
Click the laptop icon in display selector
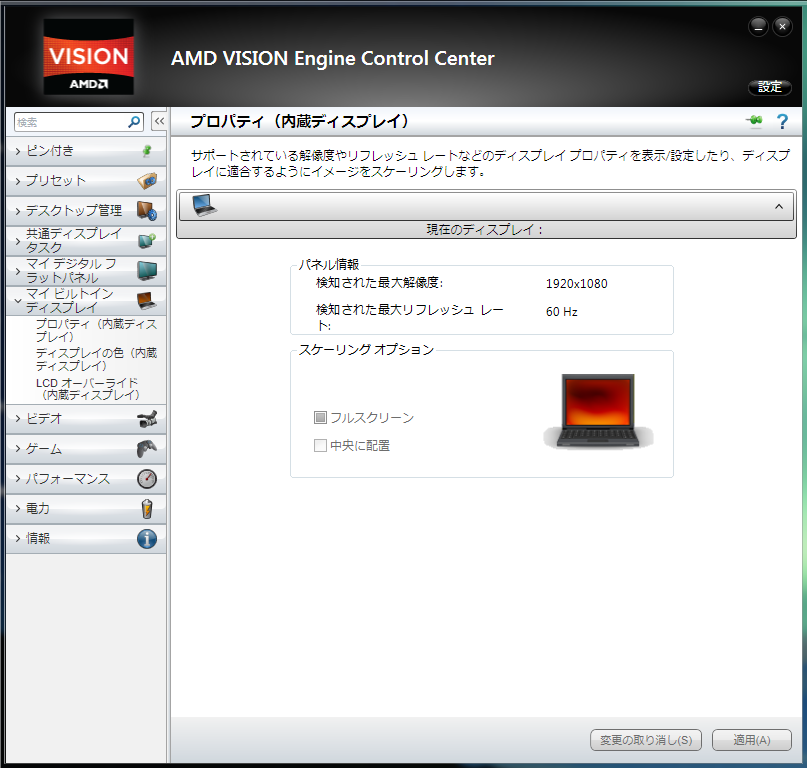point(204,205)
